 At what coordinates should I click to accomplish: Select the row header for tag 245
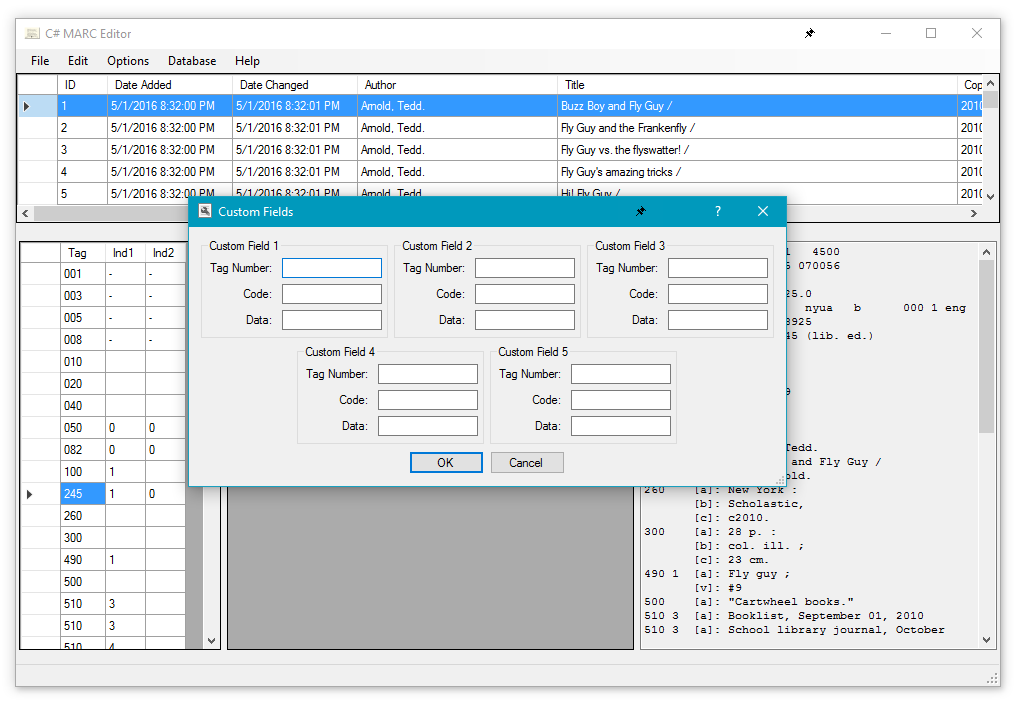39,494
